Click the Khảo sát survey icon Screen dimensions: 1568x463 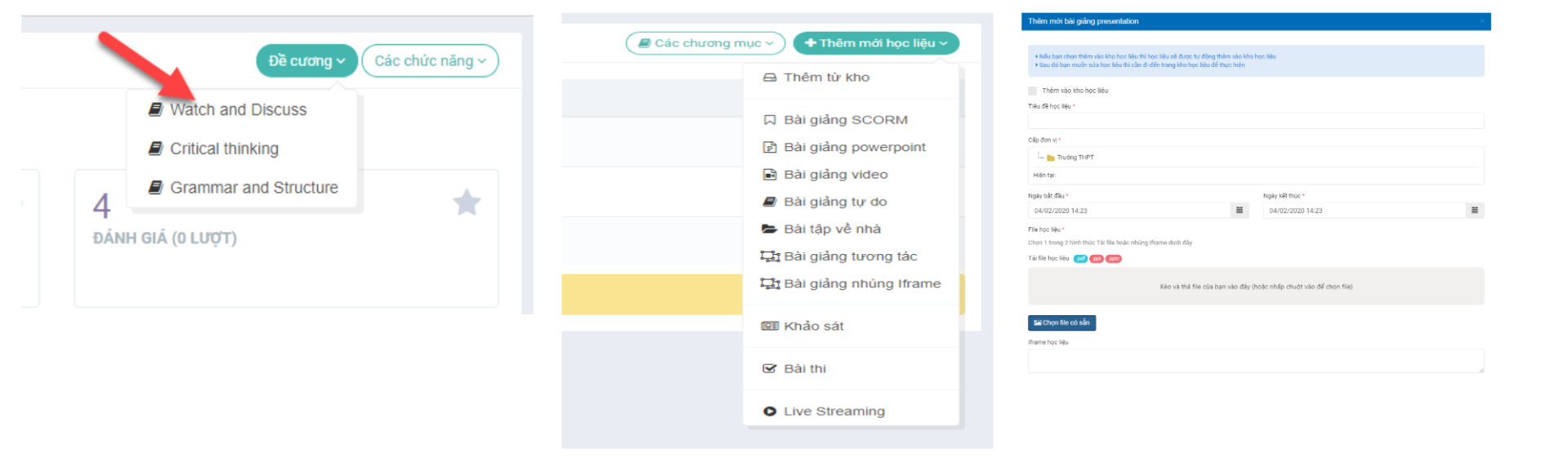point(769,326)
